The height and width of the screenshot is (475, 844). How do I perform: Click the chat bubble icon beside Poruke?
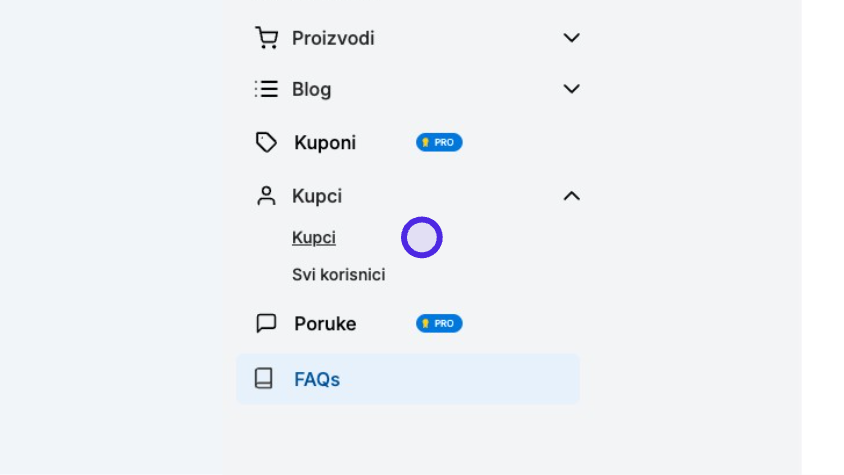tap(266, 323)
